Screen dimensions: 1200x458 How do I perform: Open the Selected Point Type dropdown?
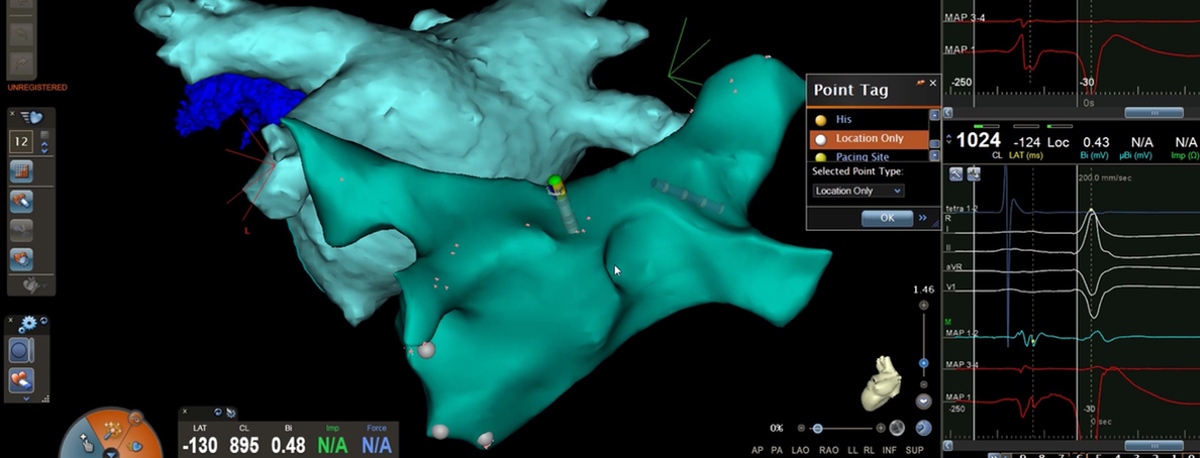858,190
